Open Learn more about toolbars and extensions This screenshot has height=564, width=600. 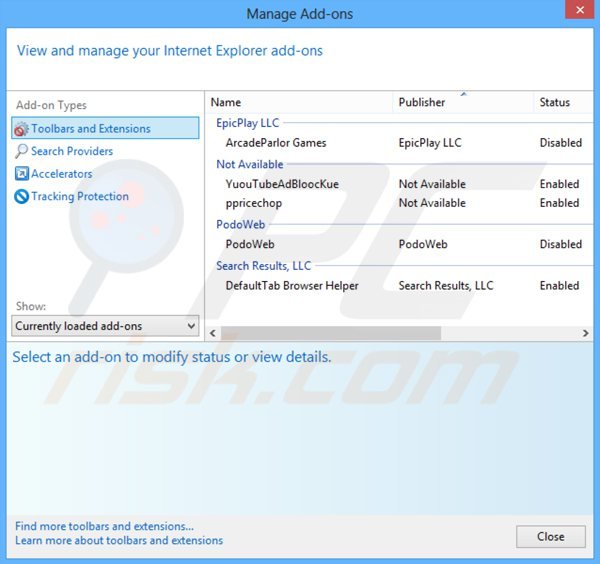pos(119,541)
